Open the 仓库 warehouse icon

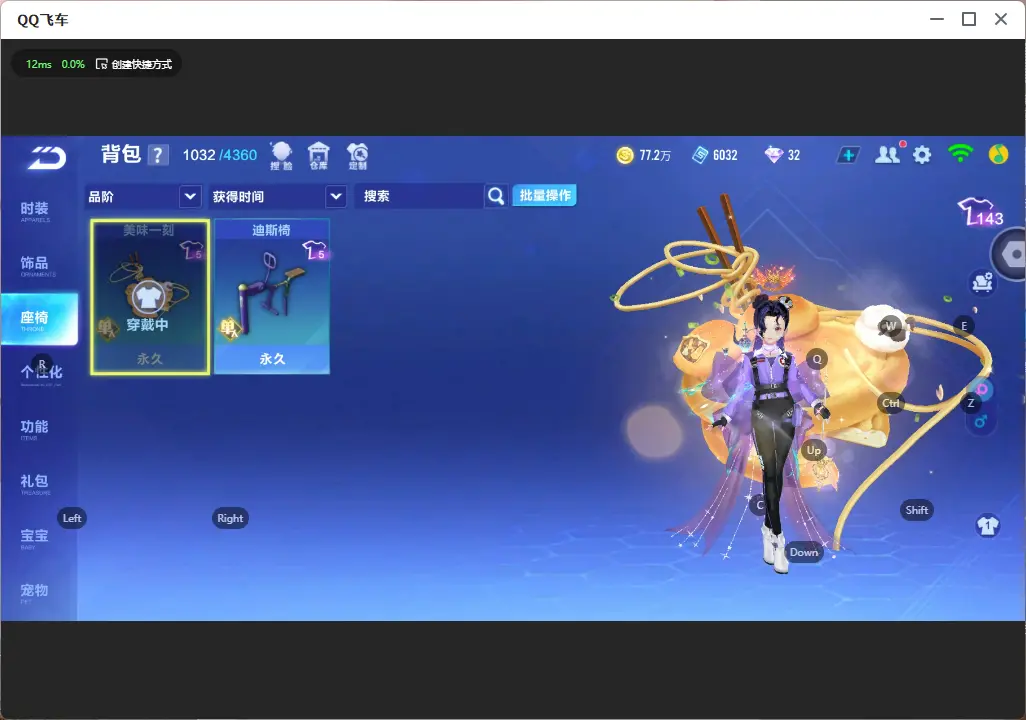(x=319, y=156)
